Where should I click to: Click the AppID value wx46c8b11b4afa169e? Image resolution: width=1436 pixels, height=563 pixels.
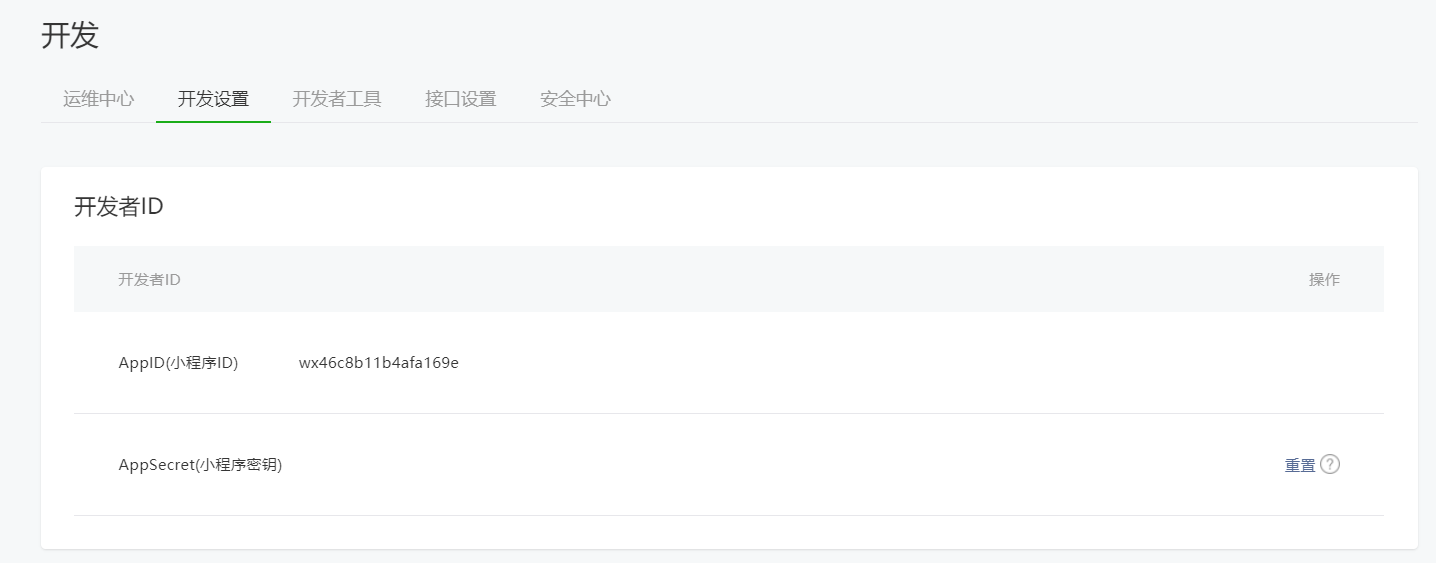[x=379, y=362]
